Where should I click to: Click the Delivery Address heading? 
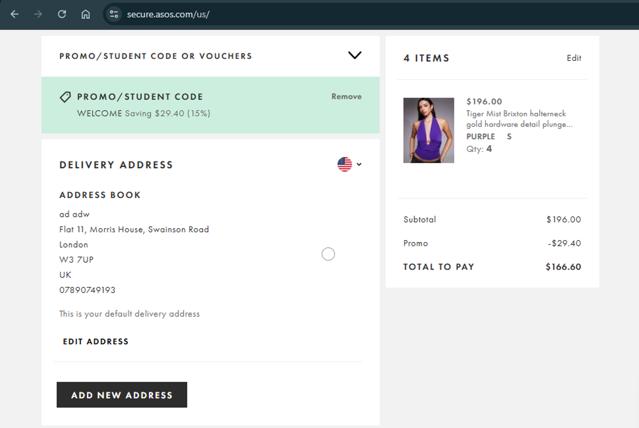pos(116,165)
